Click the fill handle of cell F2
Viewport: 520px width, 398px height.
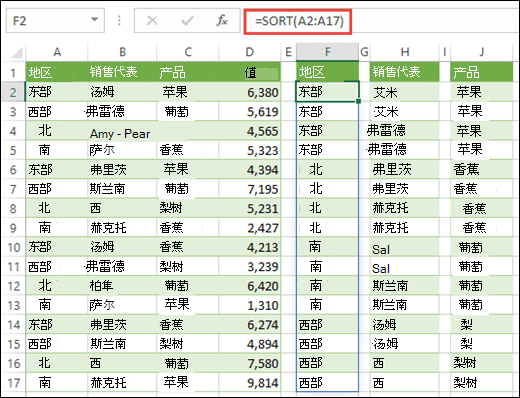click(358, 101)
